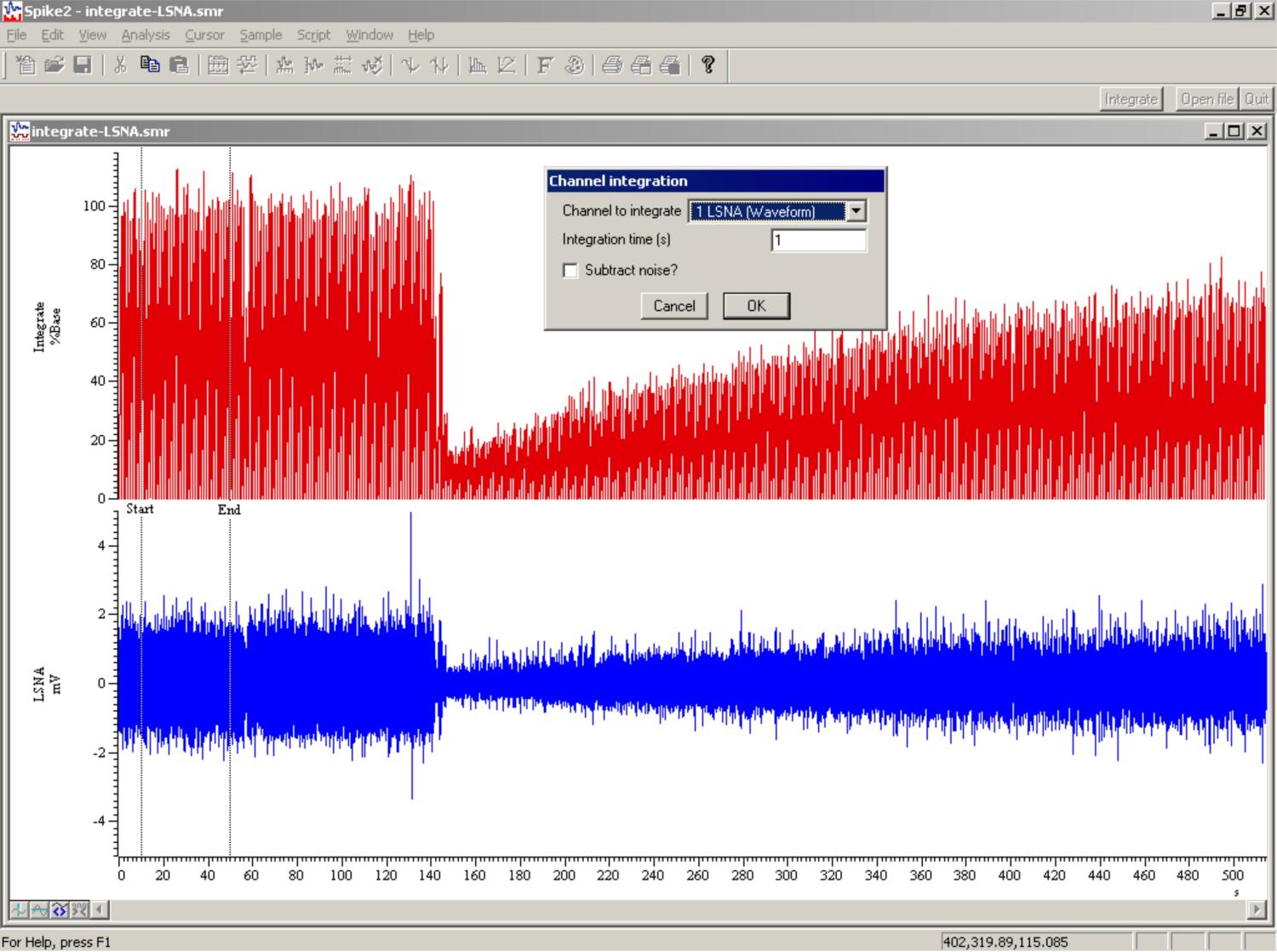Click the integrate-LSNA.smr inner window title
1277x952 pixels.
(x=100, y=131)
